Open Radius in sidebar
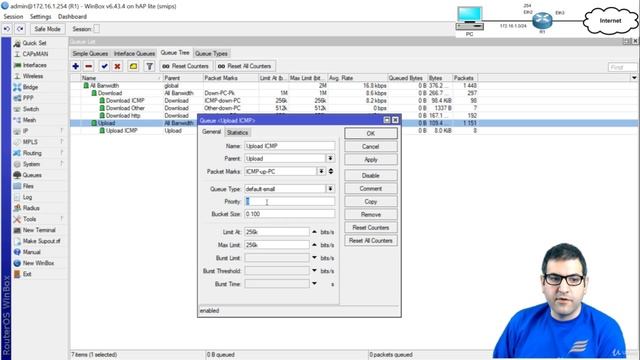The image size is (640, 360). coord(31,208)
